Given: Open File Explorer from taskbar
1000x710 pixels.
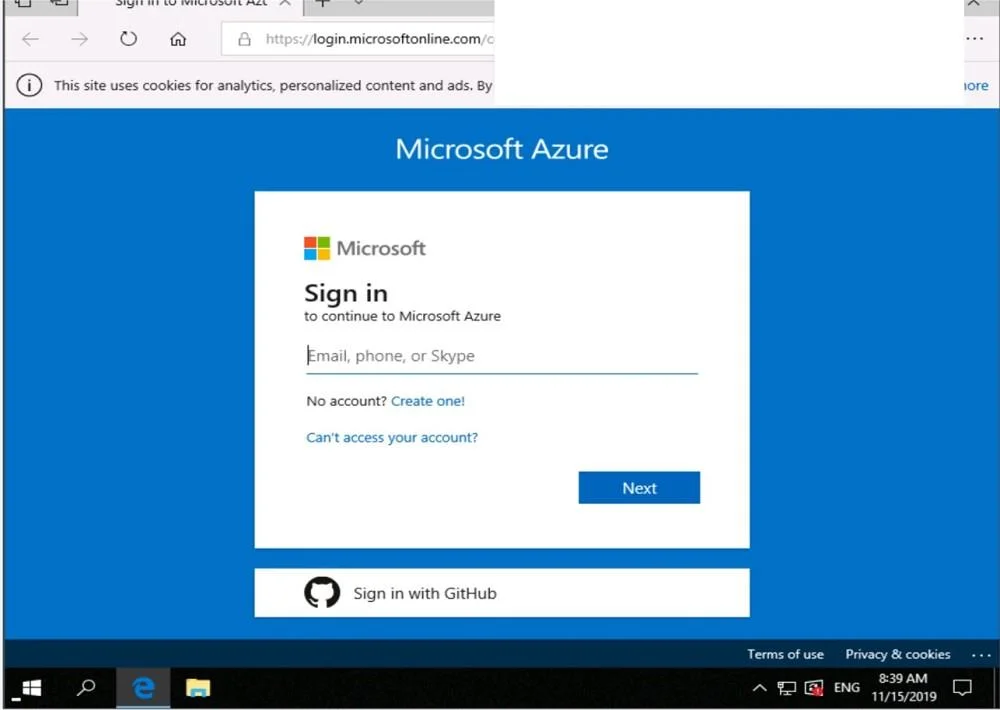Looking at the screenshot, I should pos(198,688).
